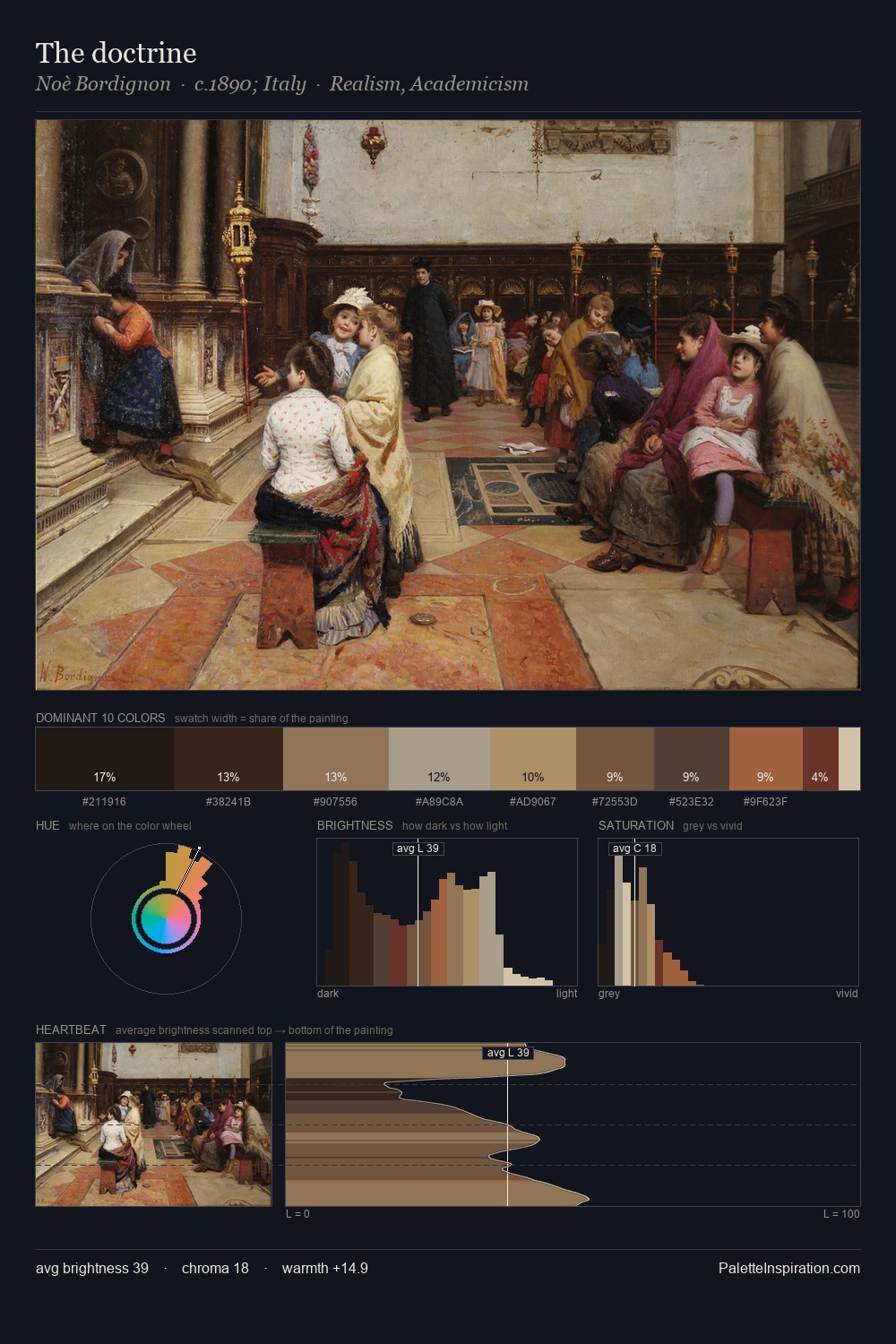Viewport: 896px width, 1344px height.
Task: Click the 'SATURATION' section heading
Action: (636, 826)
